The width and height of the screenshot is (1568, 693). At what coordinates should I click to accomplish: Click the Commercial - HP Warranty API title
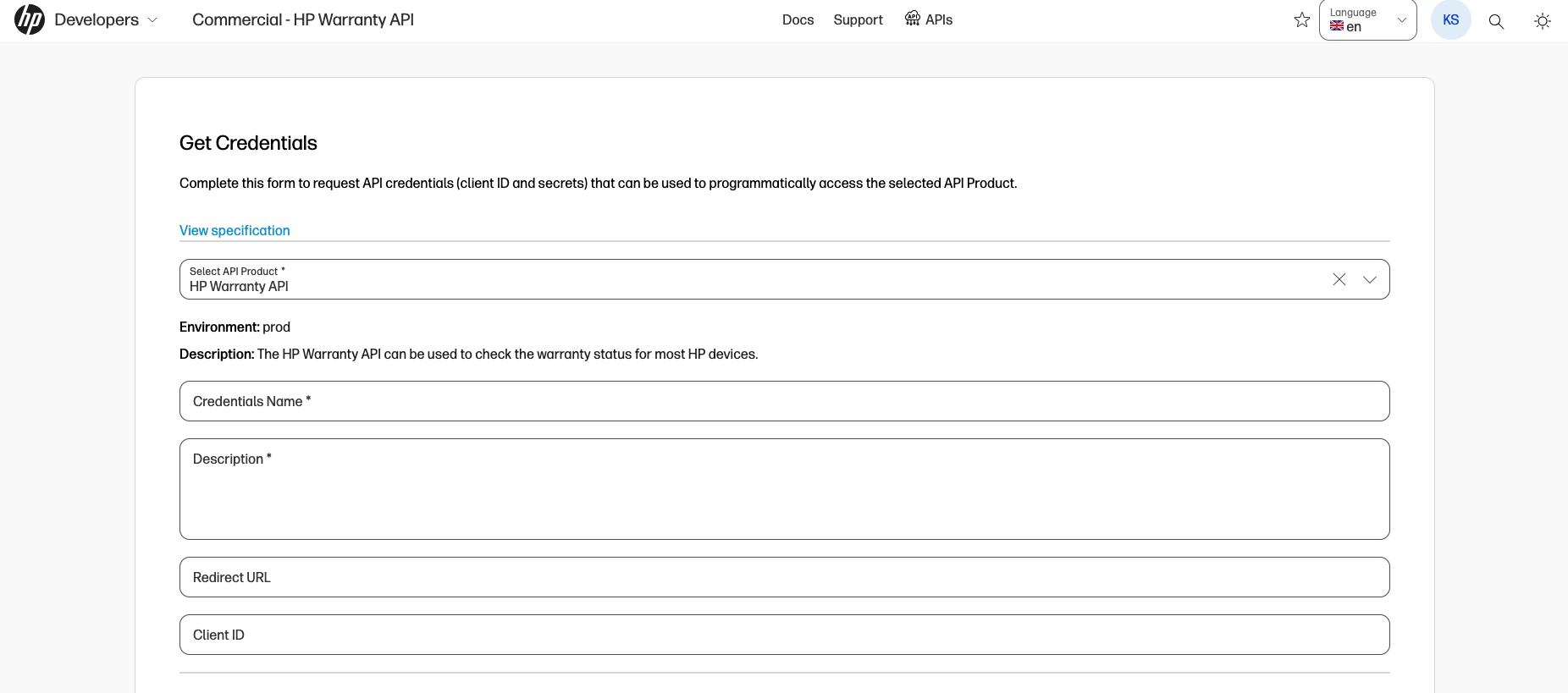[x=303, y=19]
